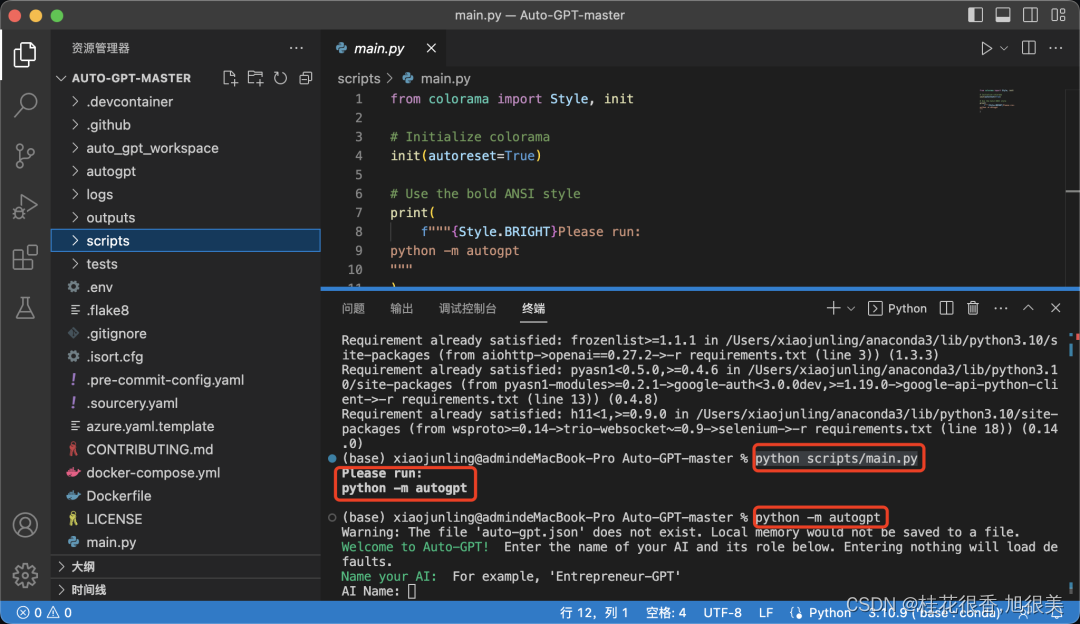
Task: Expand the tests folder
Action: [186, 264]
